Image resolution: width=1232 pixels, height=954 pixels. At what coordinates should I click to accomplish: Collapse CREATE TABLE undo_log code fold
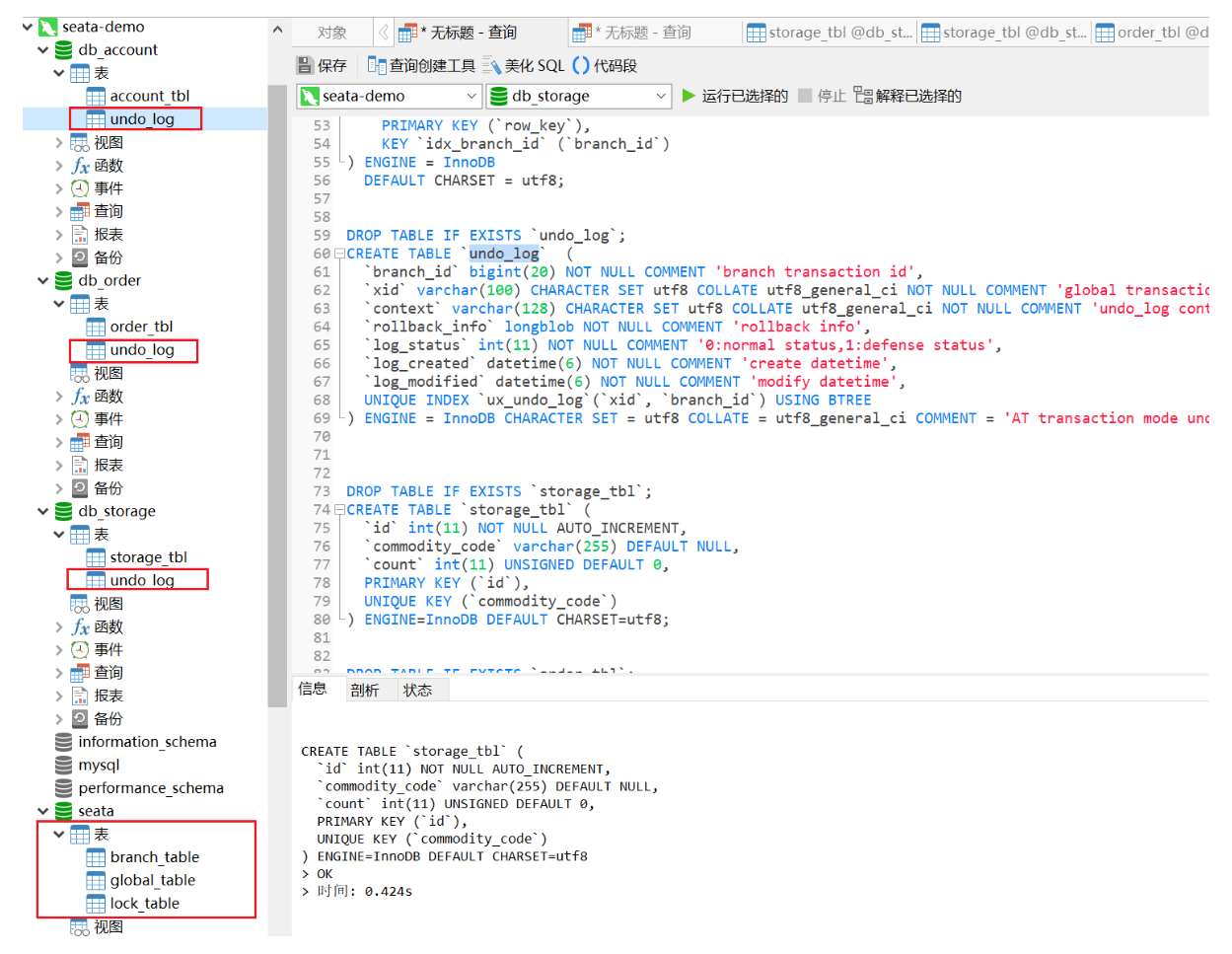339,254
